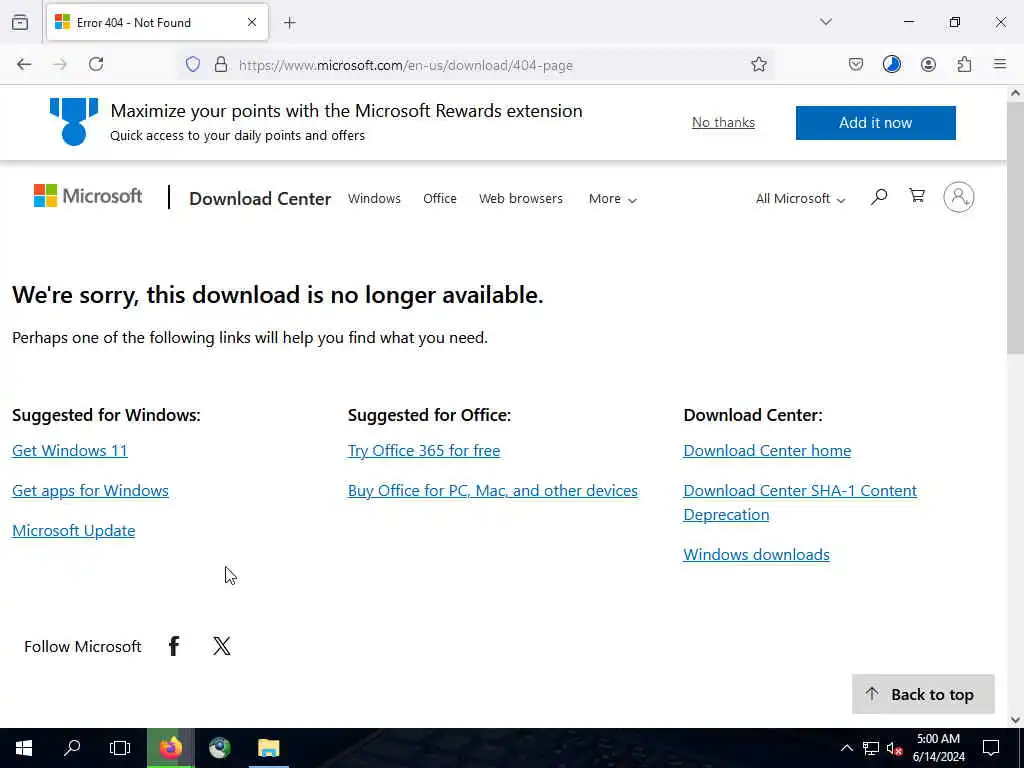Open the tracking protection shield icon
Viewport: 1024px width, 768px height.
click(193, 65)
